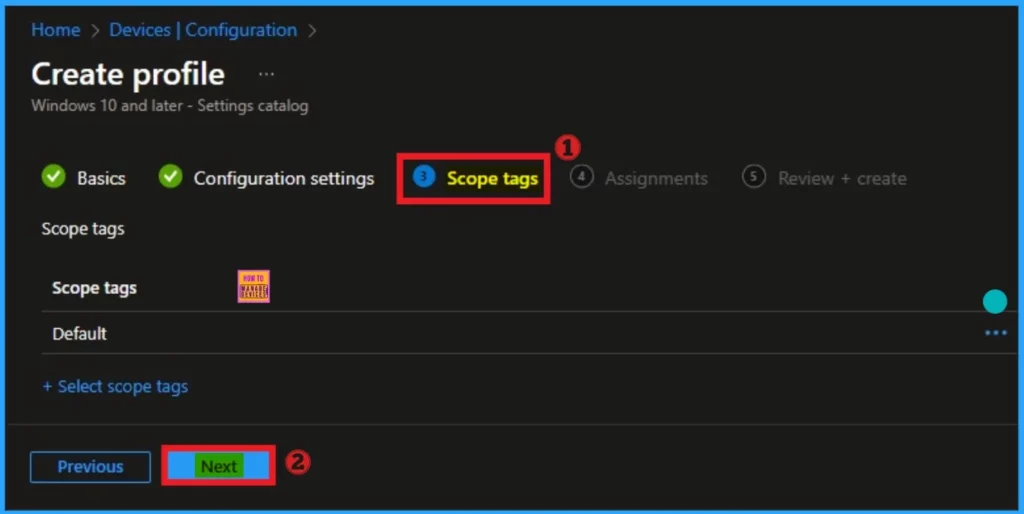Click the green checkmark beside Basics

[54, 176]
